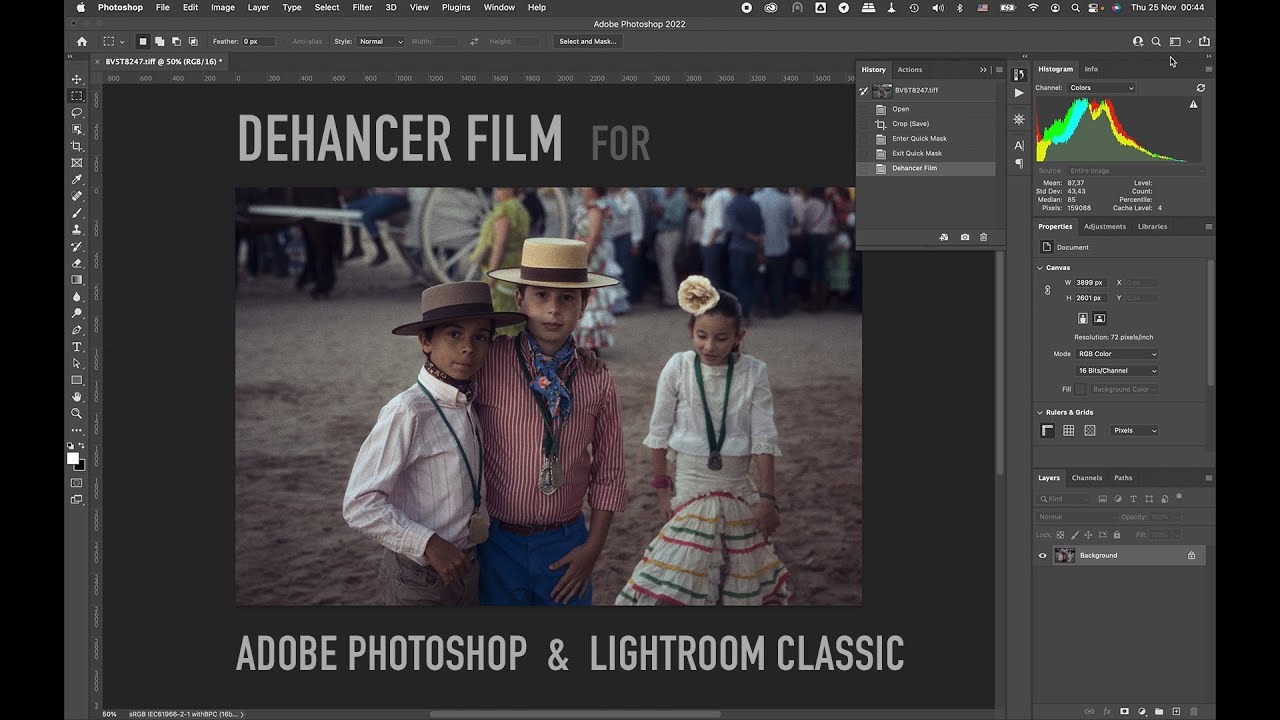Pick the Crop tool in toolbar

click(76, 146)
